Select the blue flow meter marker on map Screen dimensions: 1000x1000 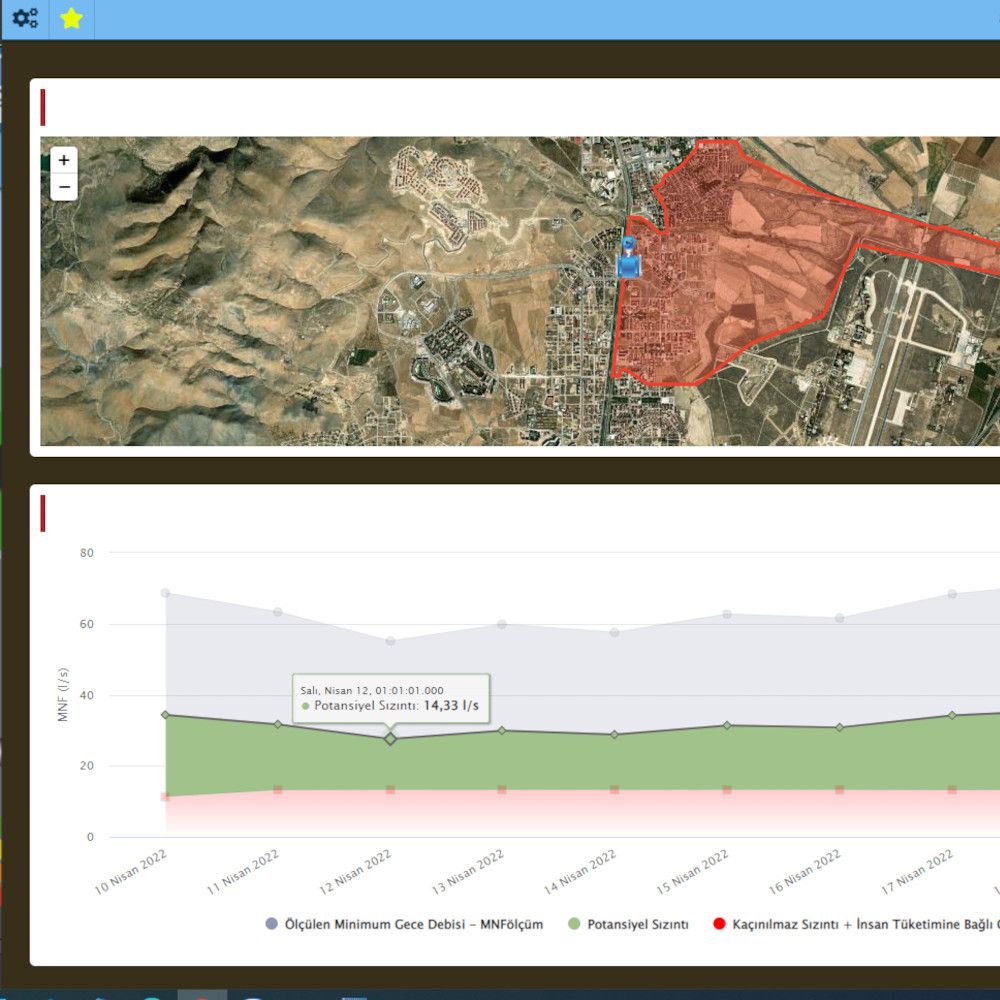click(x=629, y=258)
